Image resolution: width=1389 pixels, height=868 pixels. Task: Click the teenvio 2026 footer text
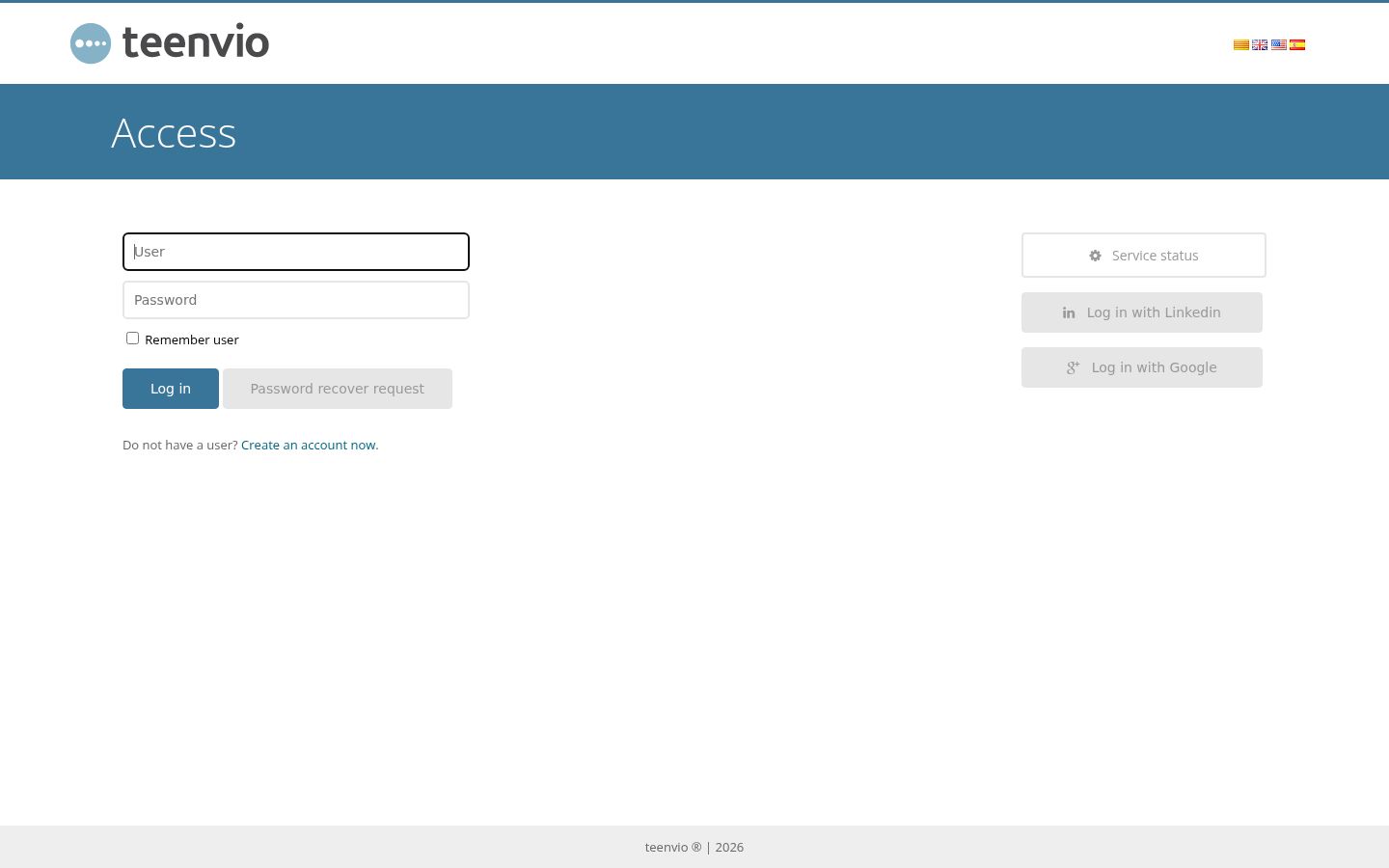pyautogui.click(x=694, y=847)
